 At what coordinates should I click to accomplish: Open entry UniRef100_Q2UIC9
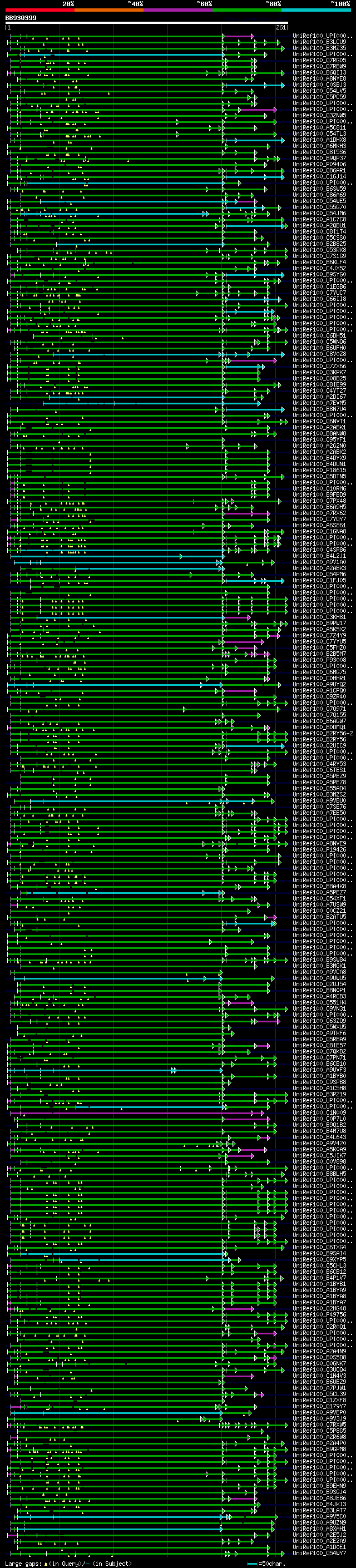[319, 745]
